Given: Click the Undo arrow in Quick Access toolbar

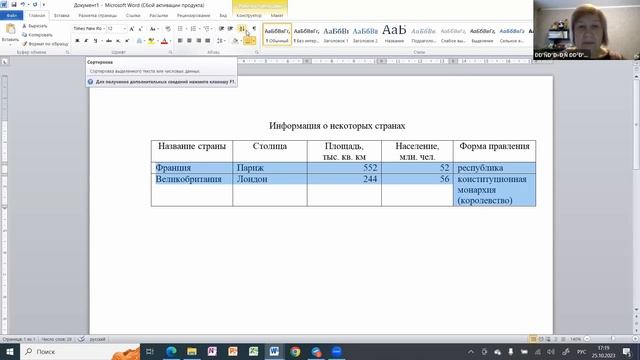Looking at the screenshot, I should coord(22,4).
